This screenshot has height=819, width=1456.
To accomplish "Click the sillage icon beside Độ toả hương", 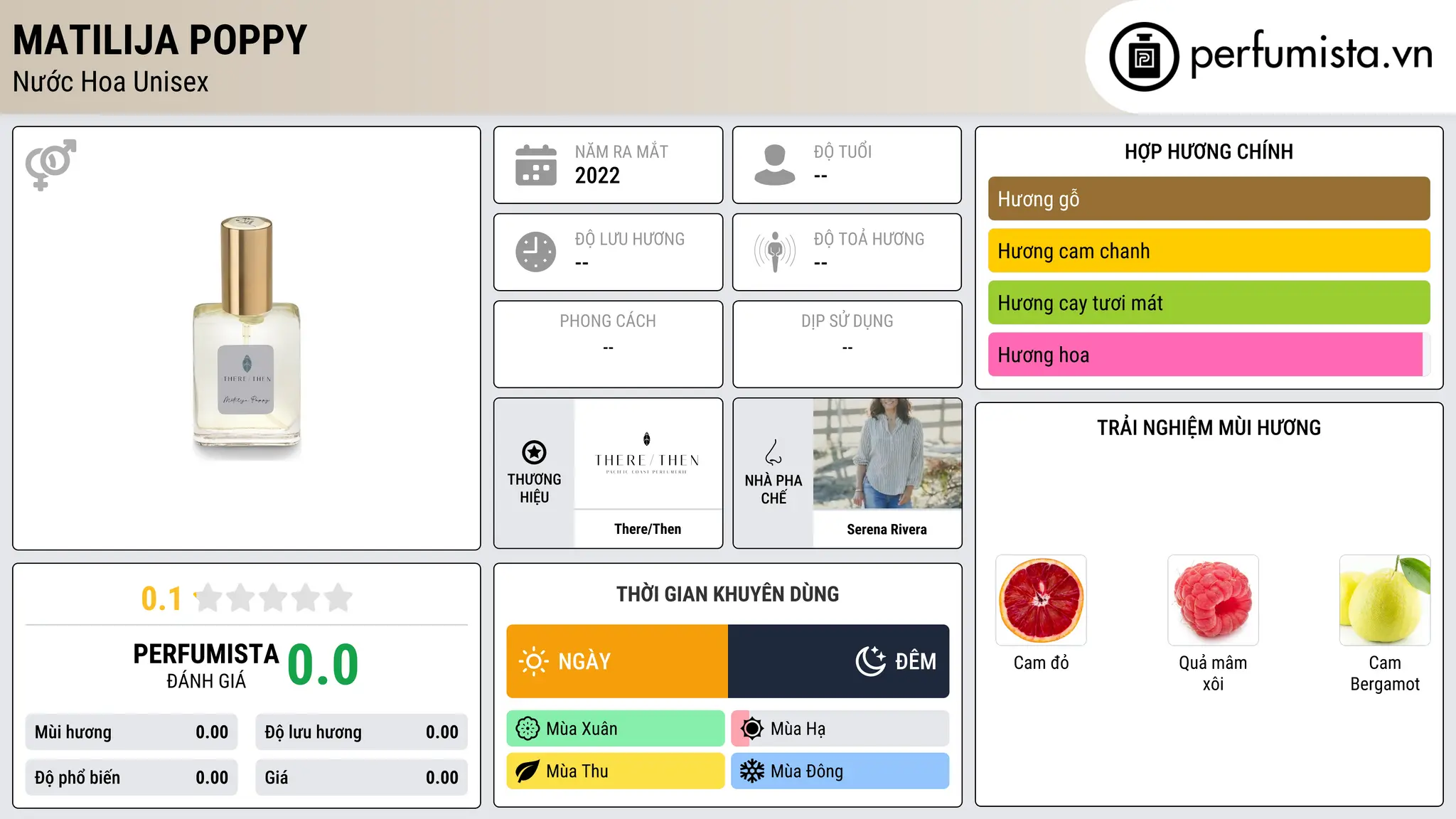I will pos(775,252).
